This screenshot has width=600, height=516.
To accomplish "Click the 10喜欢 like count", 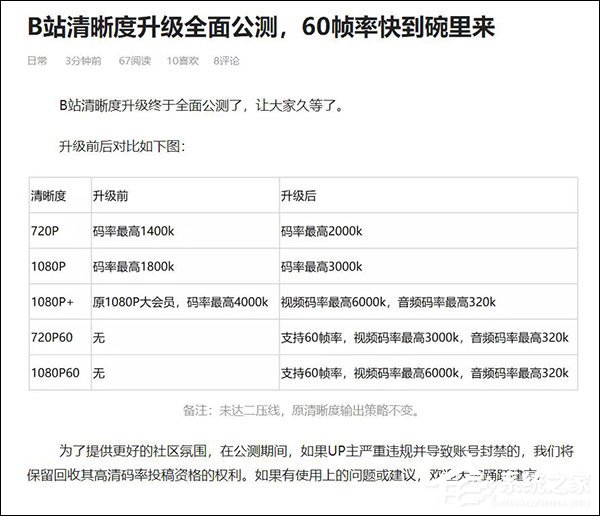I will [x=183, y=61].
